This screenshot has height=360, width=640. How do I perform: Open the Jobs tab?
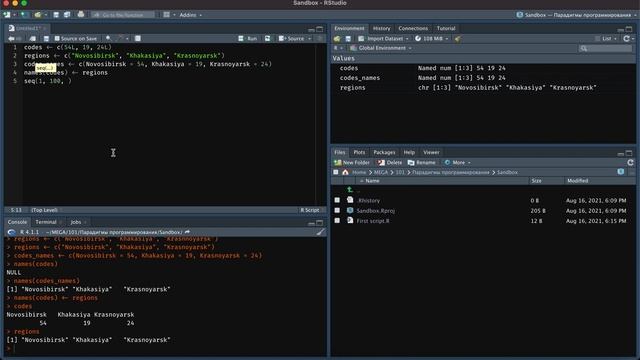click(76, 222)
